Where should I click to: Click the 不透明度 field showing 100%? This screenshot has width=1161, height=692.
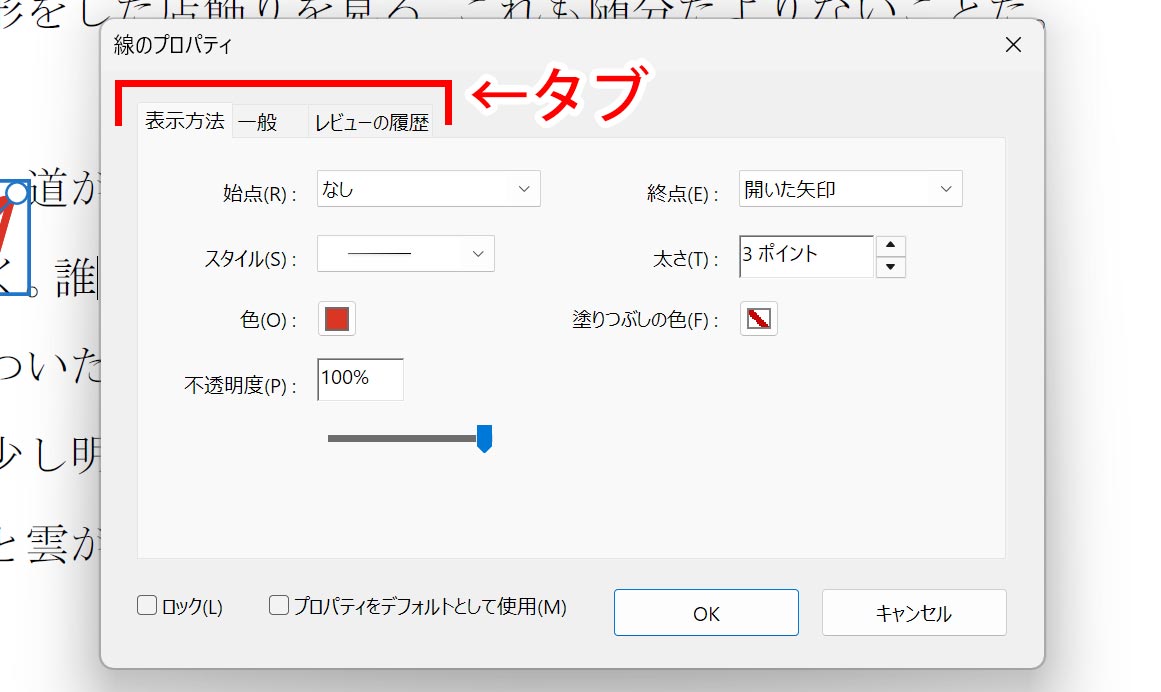tap(359, 379)
